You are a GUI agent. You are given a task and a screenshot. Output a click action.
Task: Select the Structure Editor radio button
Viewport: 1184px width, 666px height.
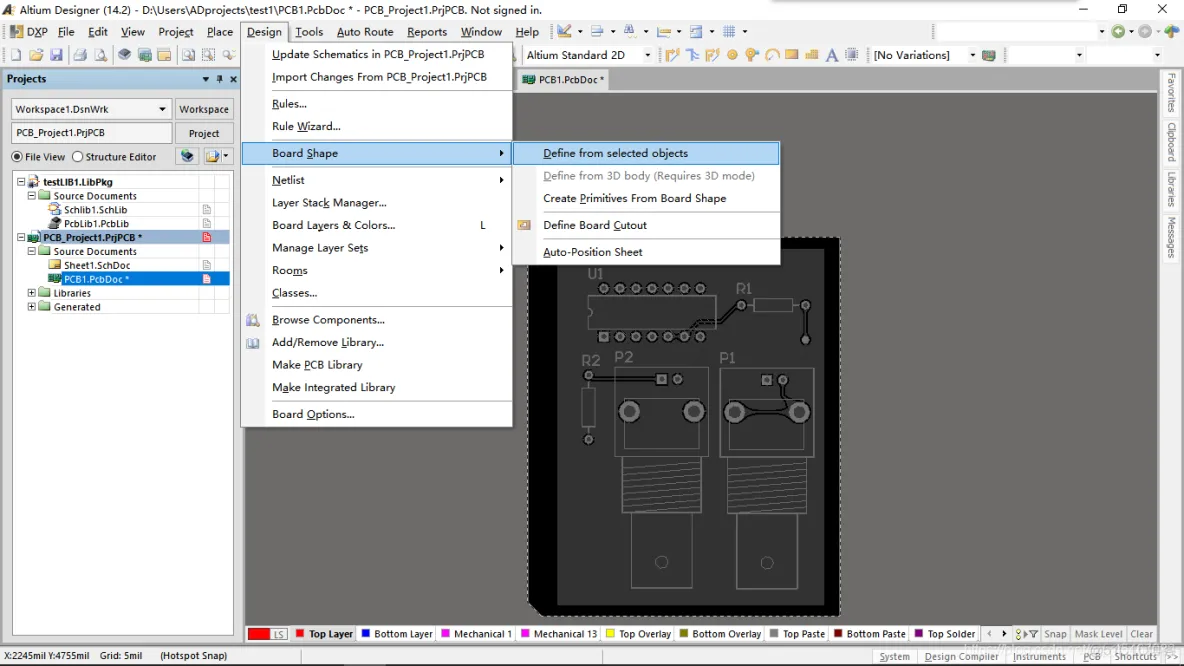tap(77, 157)
